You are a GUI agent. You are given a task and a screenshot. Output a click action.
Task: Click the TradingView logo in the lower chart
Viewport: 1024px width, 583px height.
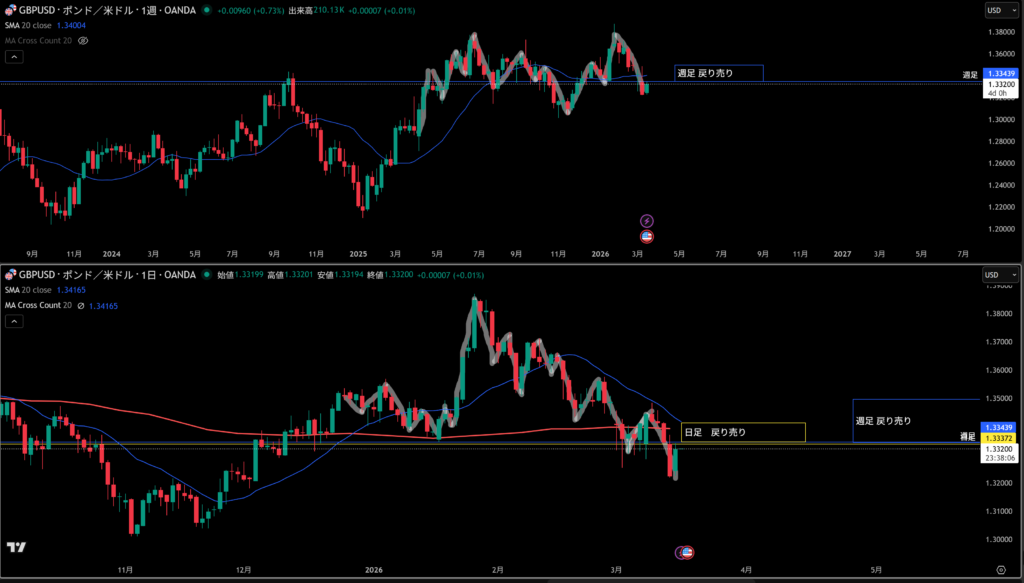coord(16,547)
